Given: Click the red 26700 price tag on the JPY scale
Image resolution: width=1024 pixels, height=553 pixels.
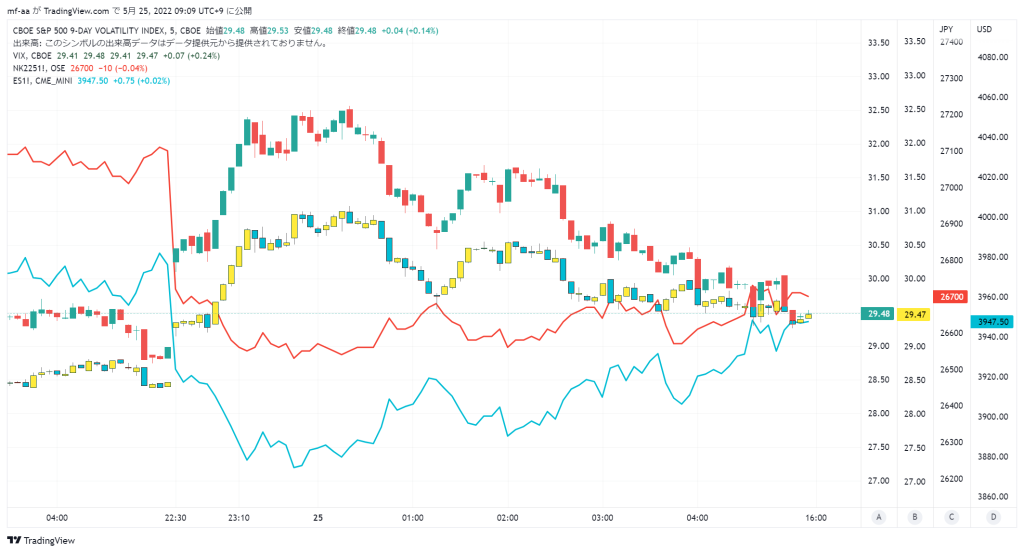Looking at the screenshot, I should click(951, 296).
